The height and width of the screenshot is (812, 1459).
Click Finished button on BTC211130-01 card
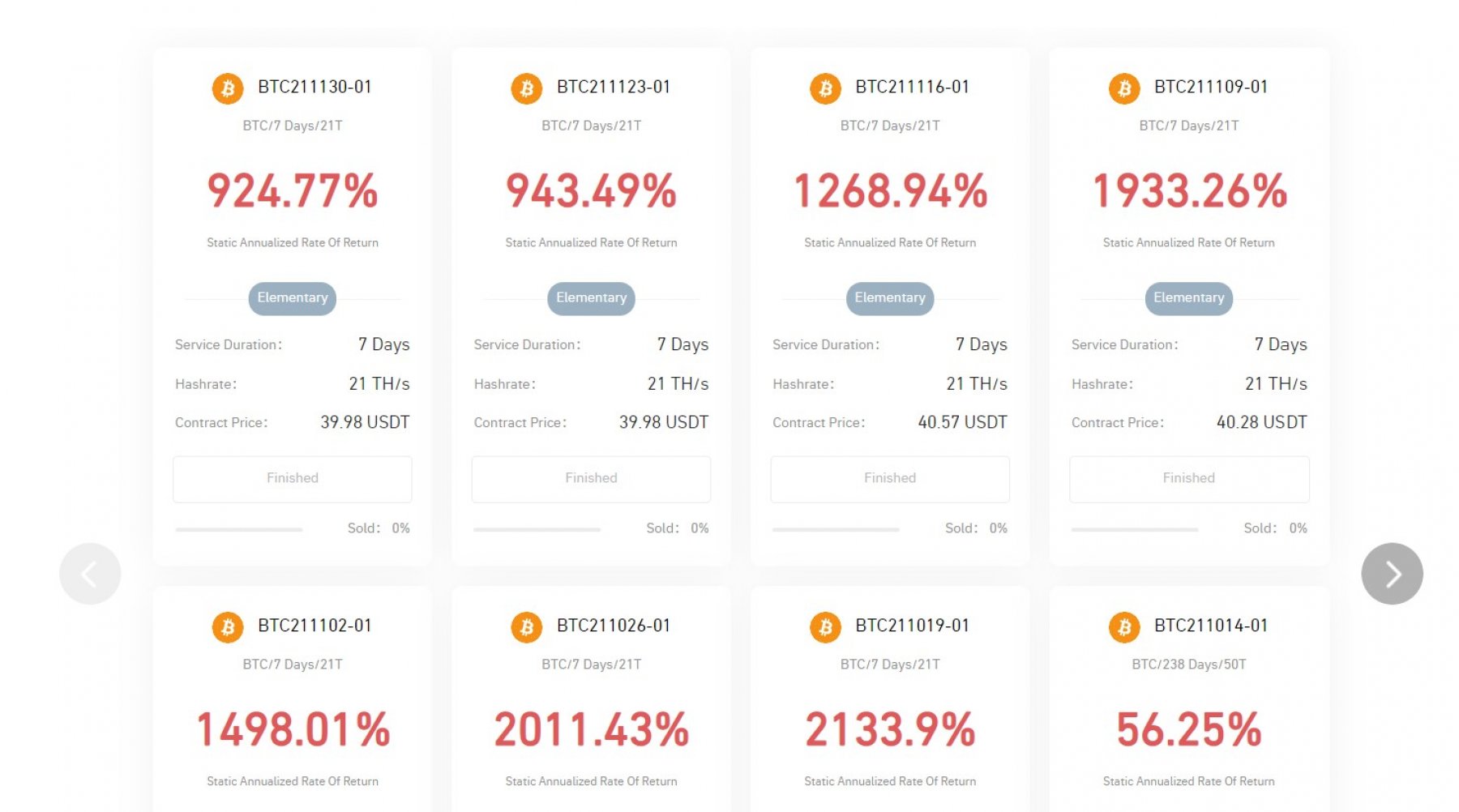tap(292, 479)
